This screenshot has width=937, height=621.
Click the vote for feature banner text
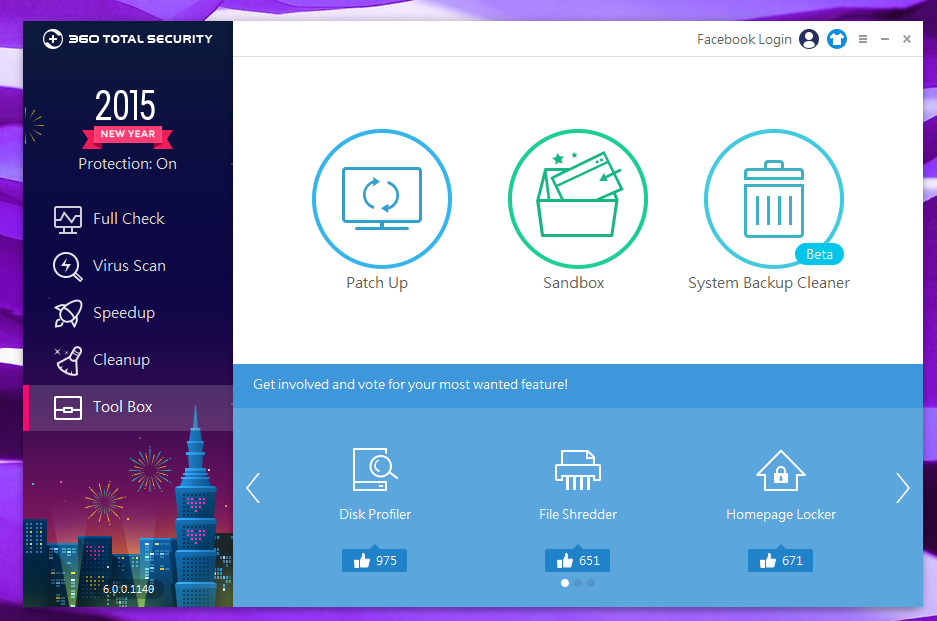[410, 384]
